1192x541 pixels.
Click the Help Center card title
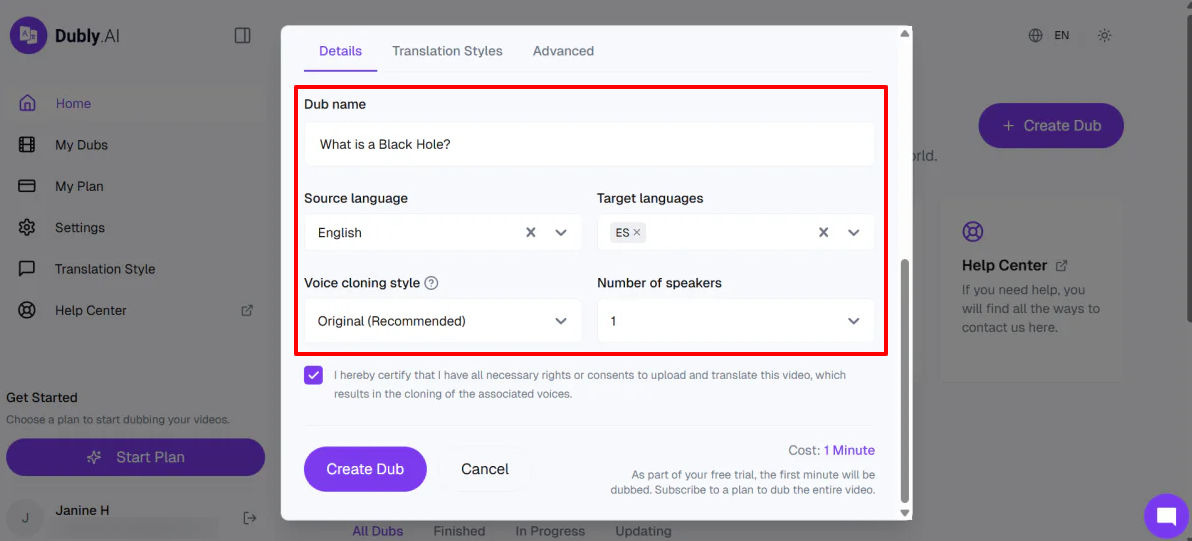coord(1004,266)
